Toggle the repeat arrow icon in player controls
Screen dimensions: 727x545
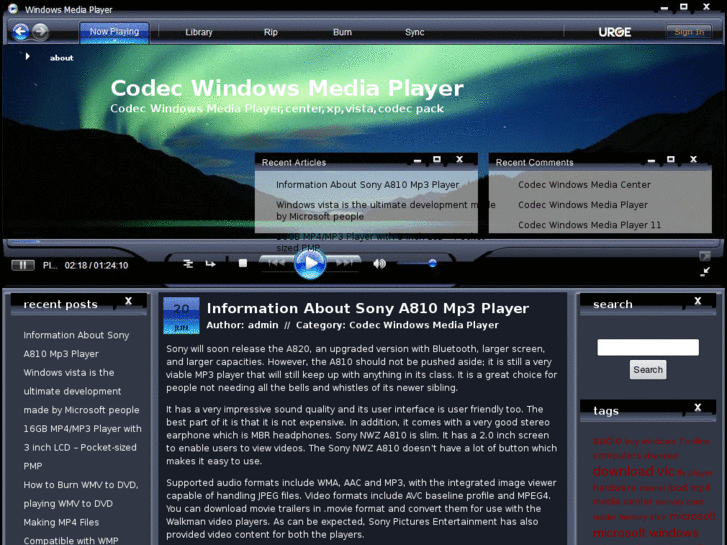[210, 263]
